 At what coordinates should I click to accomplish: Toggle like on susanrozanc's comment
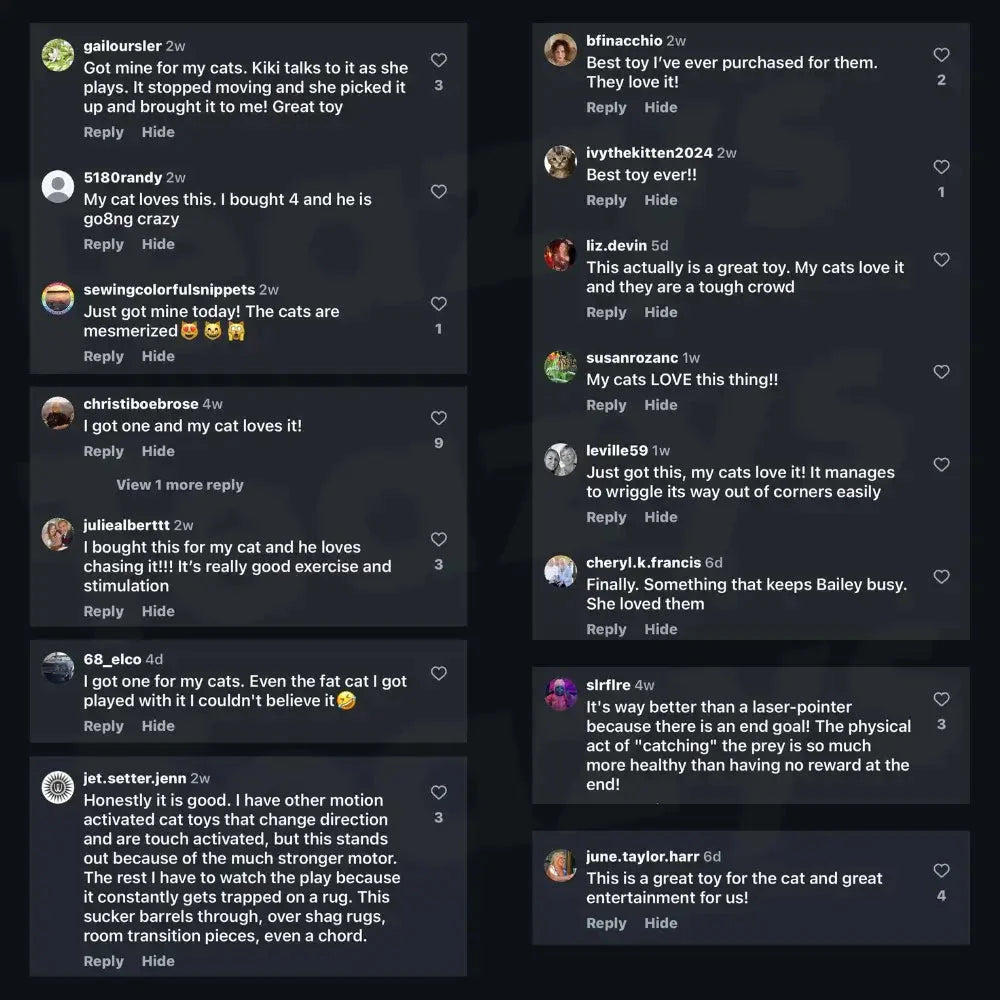941,372
